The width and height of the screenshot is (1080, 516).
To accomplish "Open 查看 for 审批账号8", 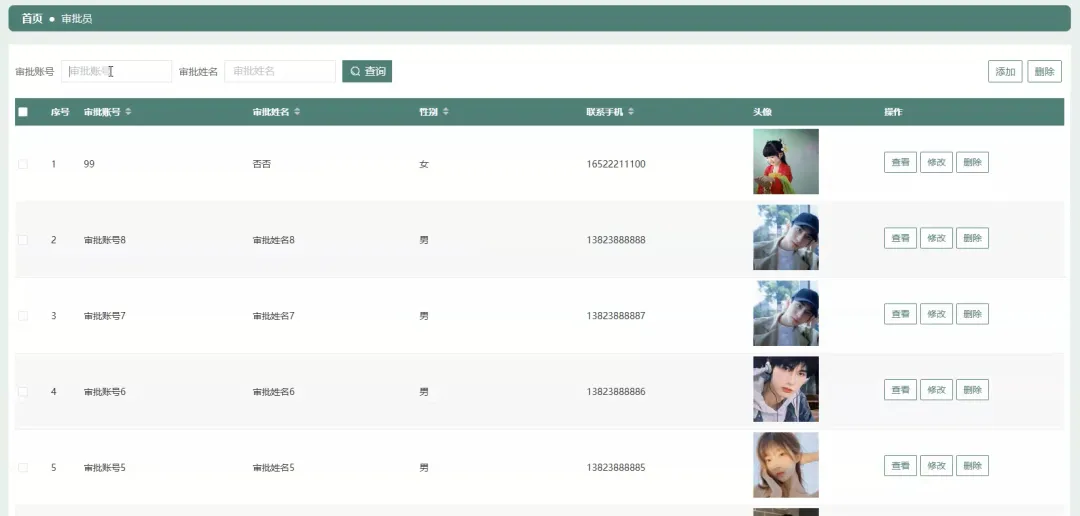I will (x=900, y=238).
